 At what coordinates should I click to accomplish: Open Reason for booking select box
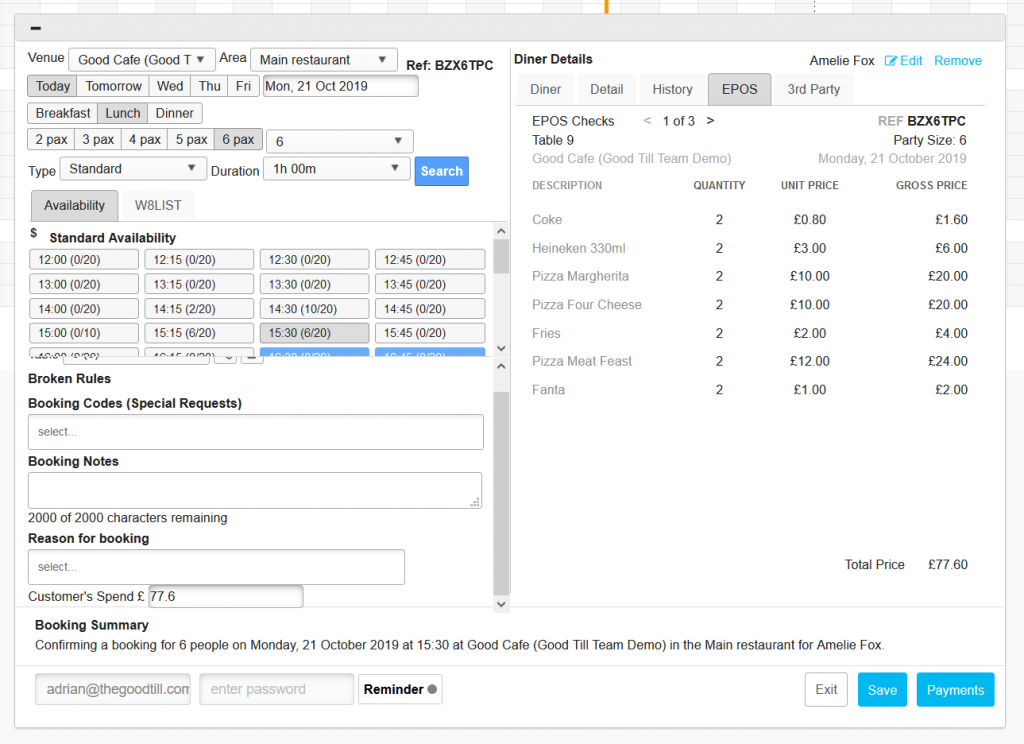[x=216, y=567]
